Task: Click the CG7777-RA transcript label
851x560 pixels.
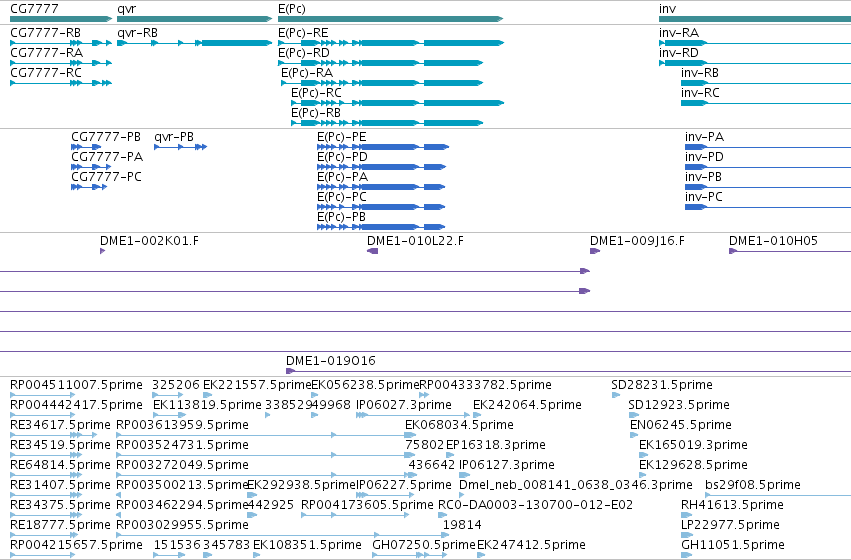Action: [47, 53]
